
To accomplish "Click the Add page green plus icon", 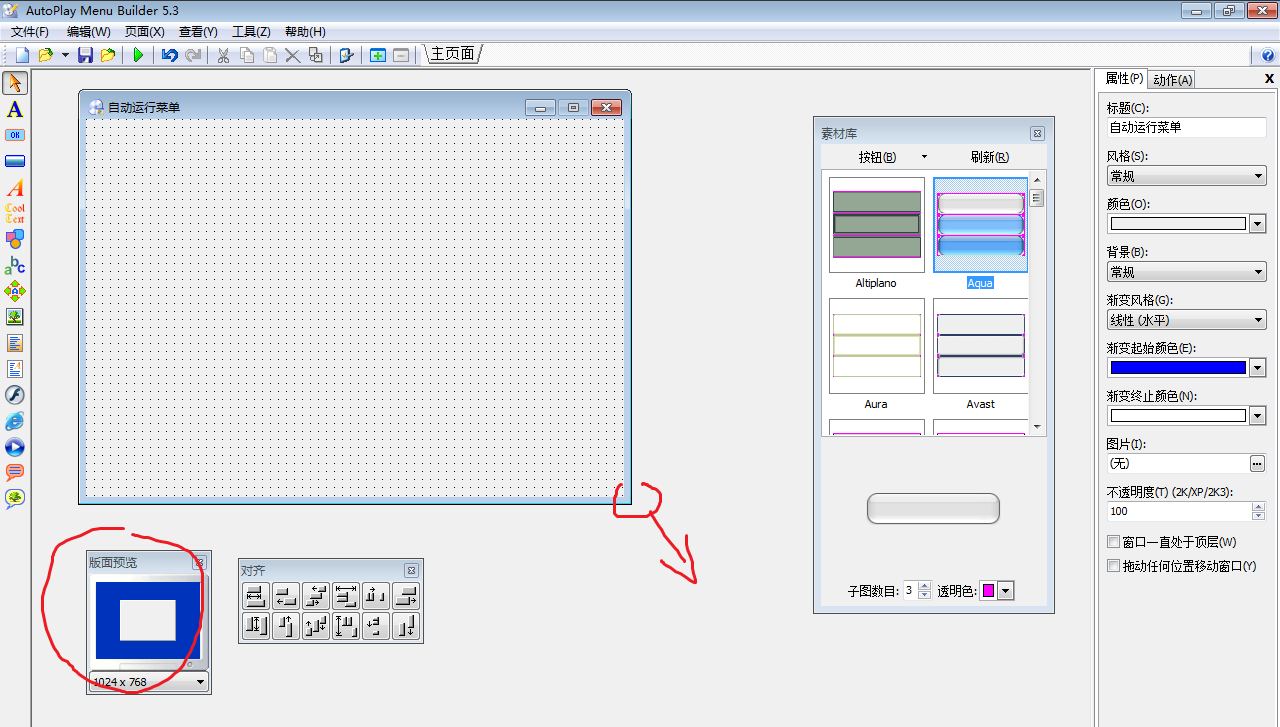I will (378, 55).
